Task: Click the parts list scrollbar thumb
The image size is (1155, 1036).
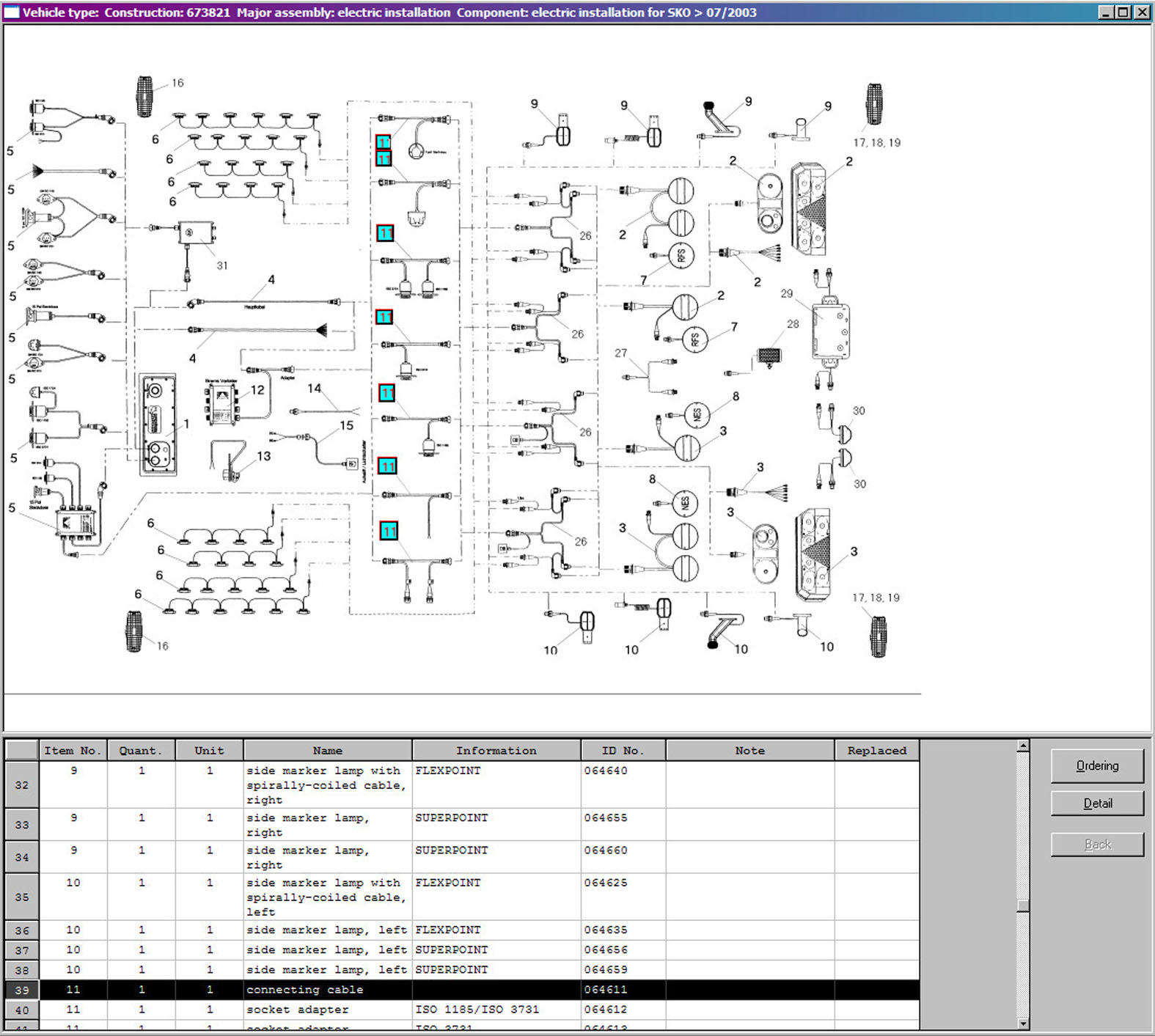Action: pyautogui.click(x=1023, y=905)
